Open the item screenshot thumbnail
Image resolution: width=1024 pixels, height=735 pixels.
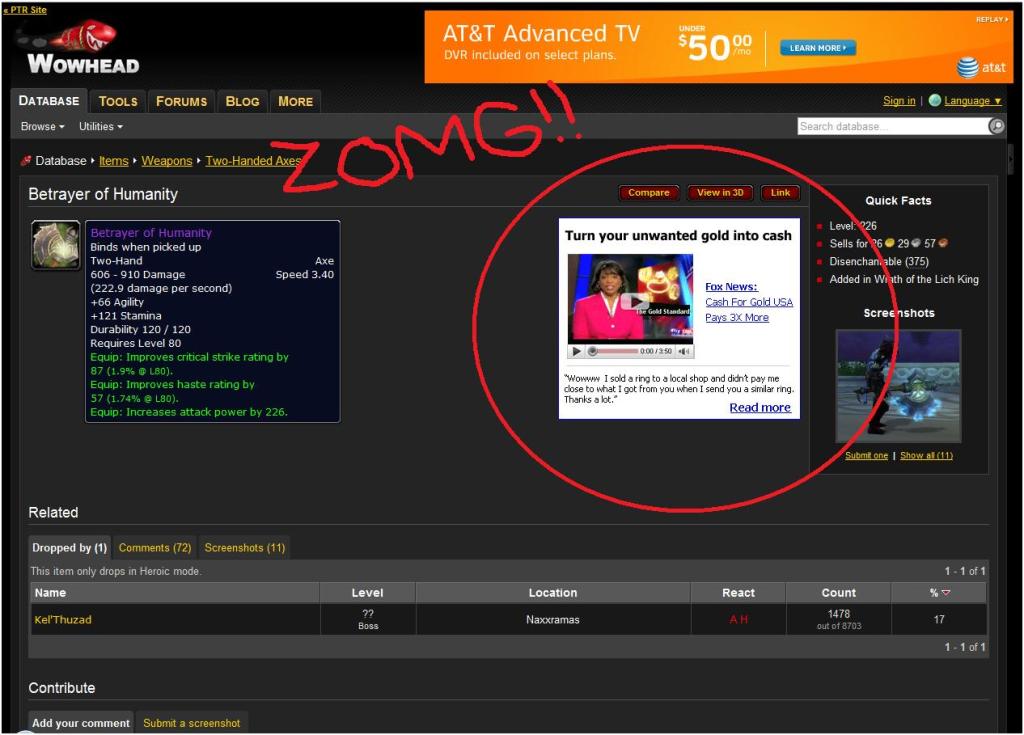[x=898, y=386]
